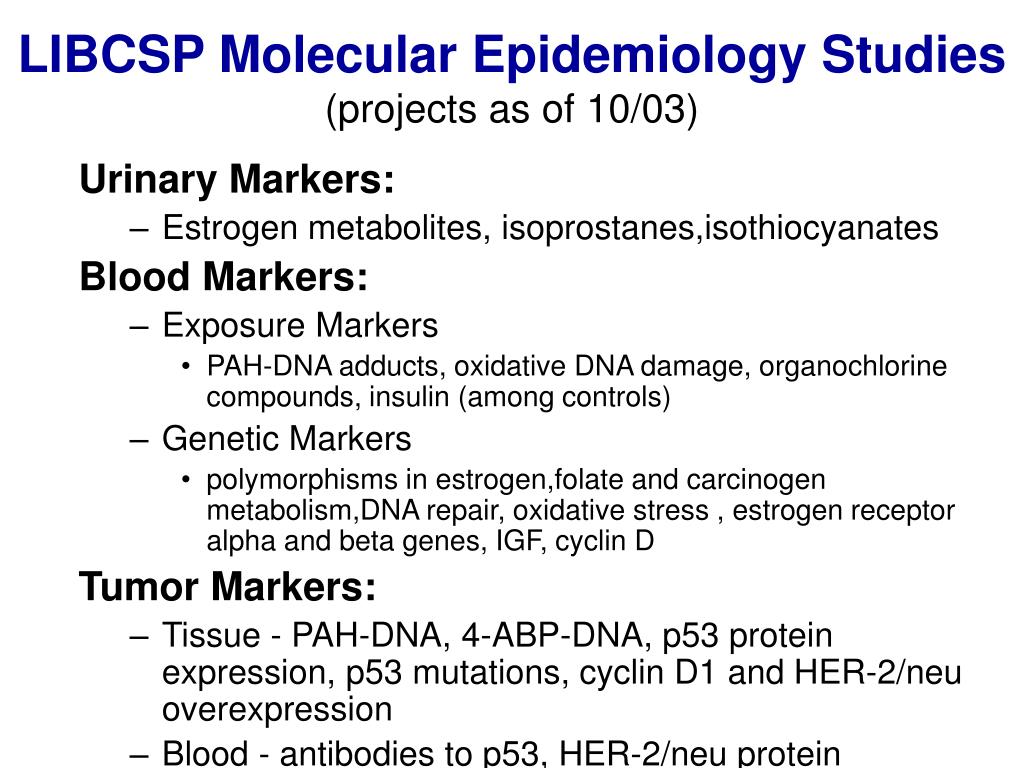Click the HER-2/neu text in tissue line
Image resolution: width=1024 pixels, height=768 pixels.
878,672
